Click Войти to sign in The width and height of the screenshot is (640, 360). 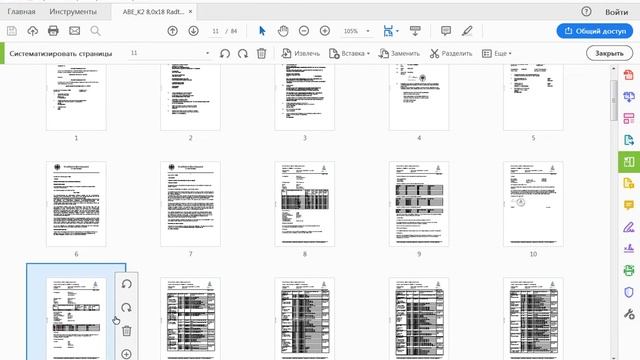[x=616, y=12]
